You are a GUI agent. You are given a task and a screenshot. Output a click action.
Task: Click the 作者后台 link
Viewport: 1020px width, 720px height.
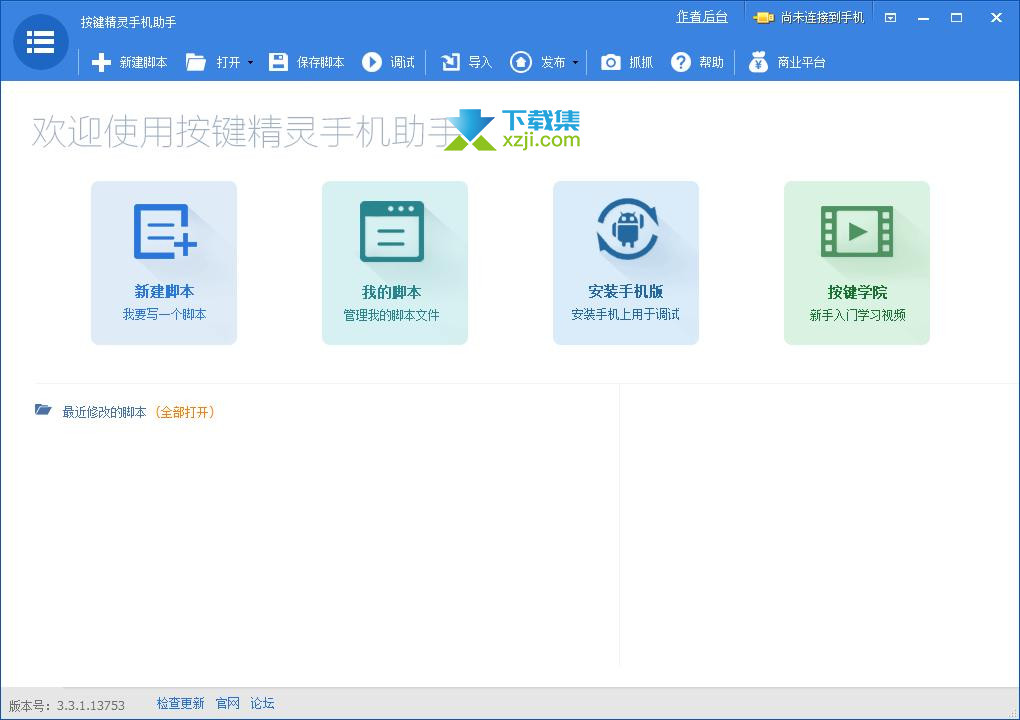click(701, 17)
